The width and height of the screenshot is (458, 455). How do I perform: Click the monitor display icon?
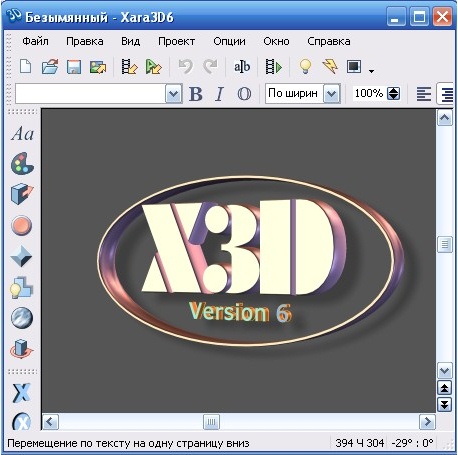point(354,66)
